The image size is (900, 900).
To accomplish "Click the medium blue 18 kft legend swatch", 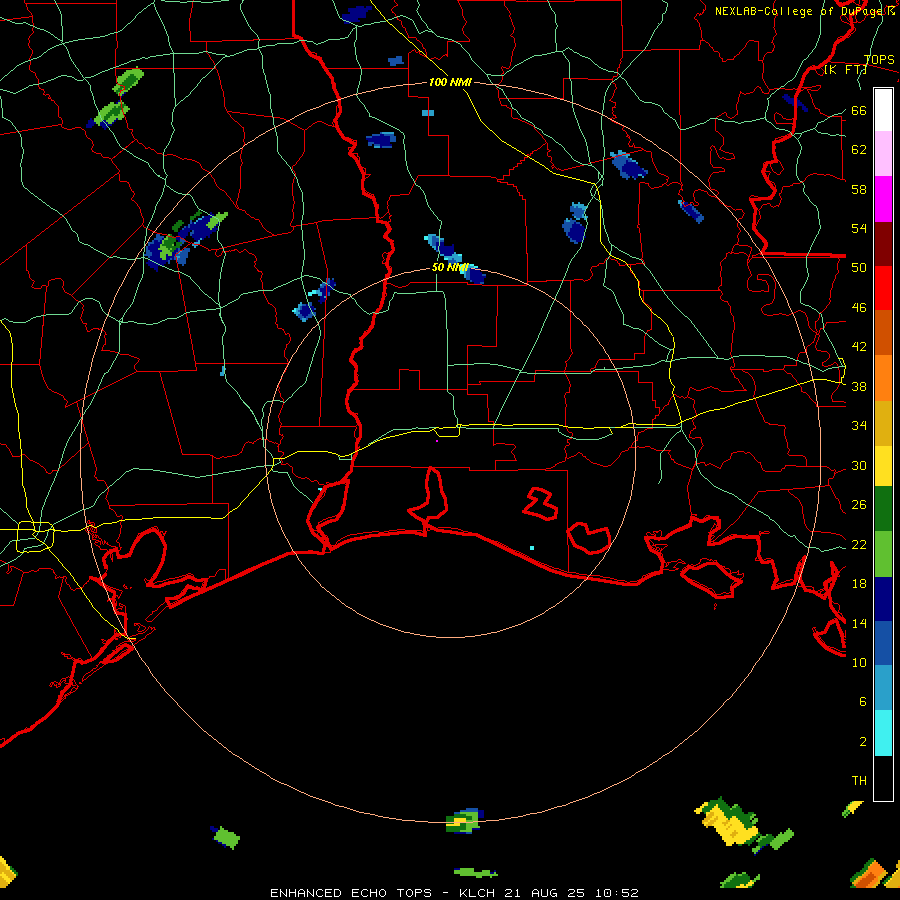I will pos(883,643).
